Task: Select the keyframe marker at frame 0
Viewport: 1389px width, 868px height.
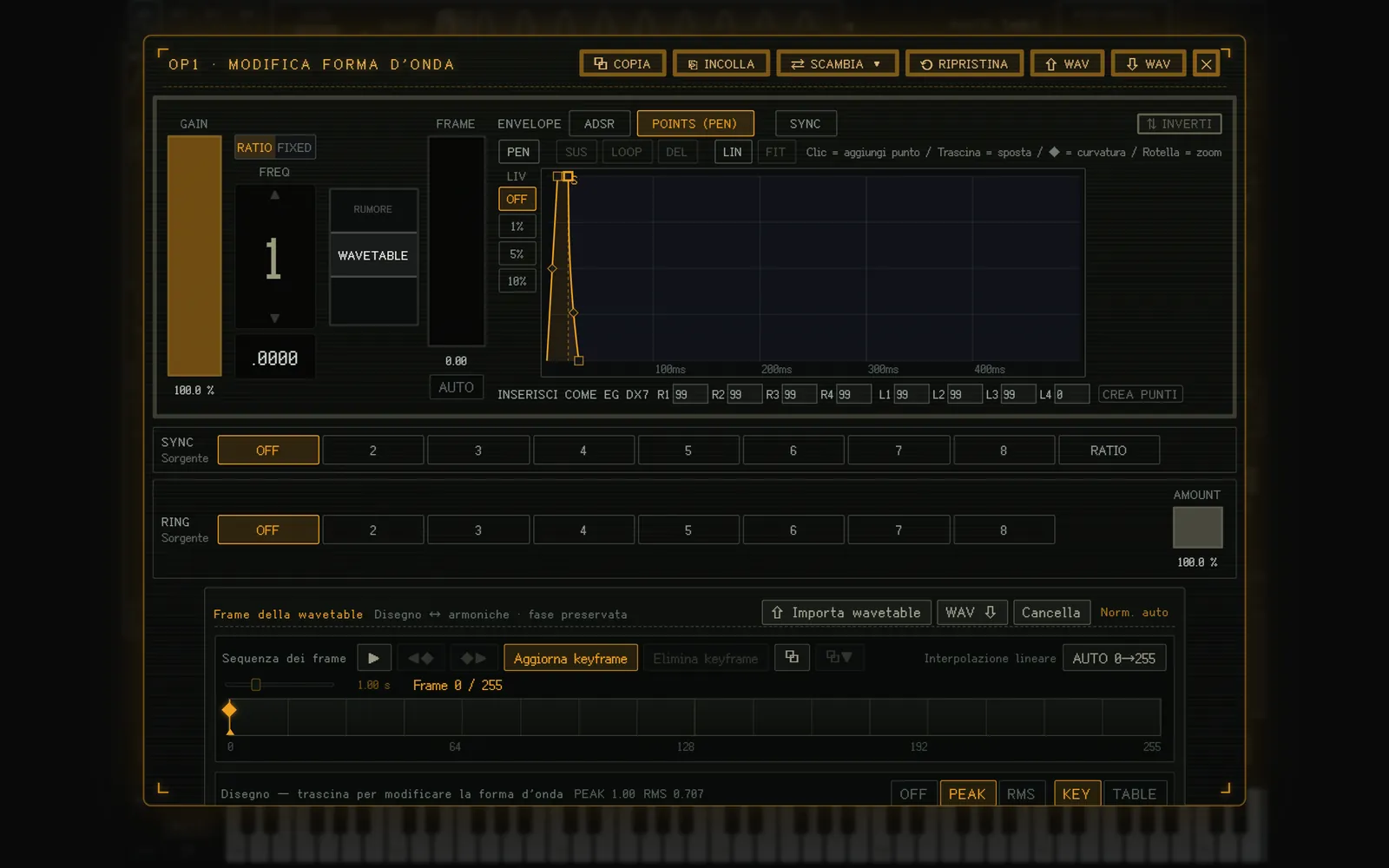Action: (x=229, y=710)
